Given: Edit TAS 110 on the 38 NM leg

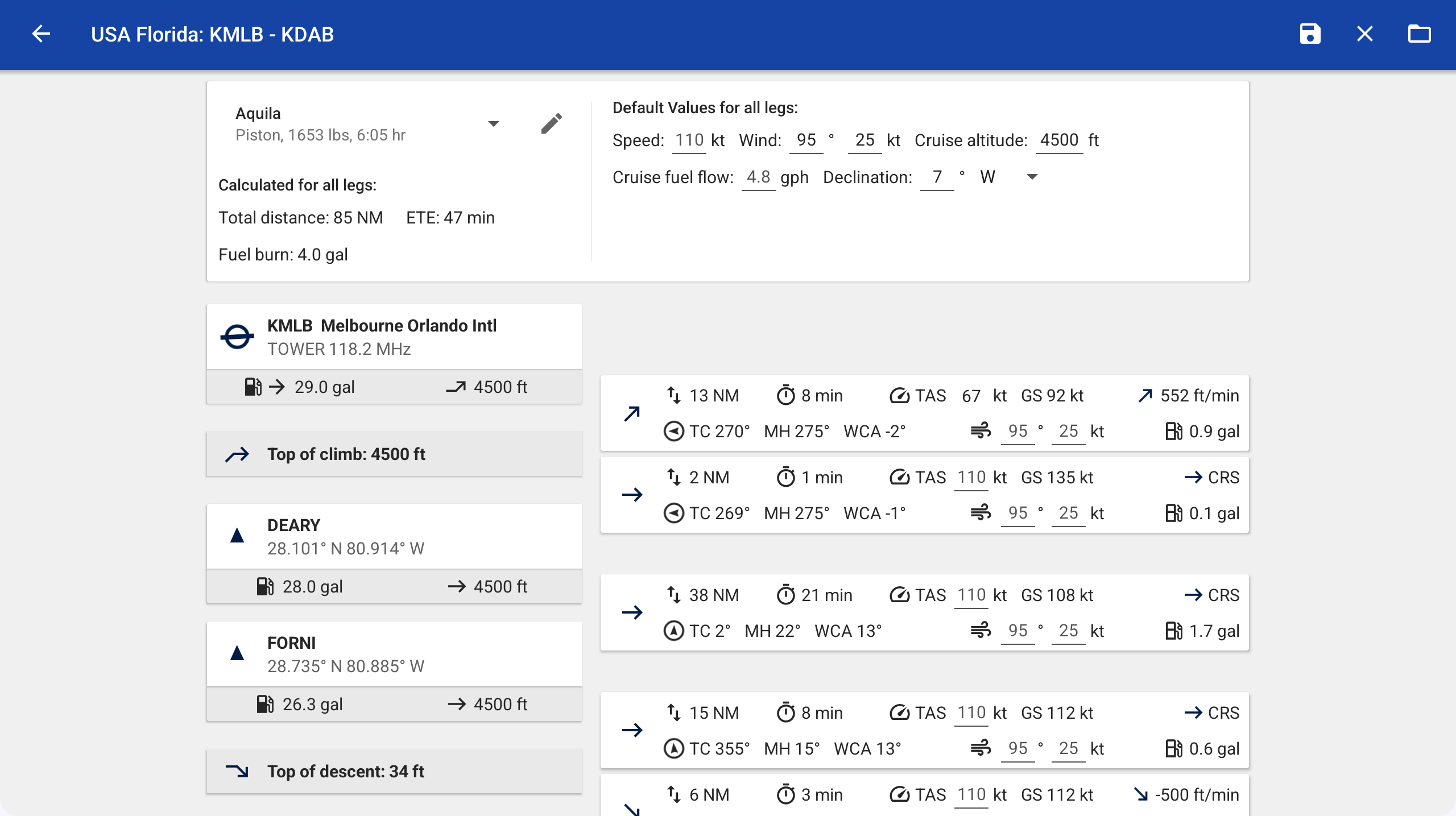Looking at the screenshot, I should (971, 595).
